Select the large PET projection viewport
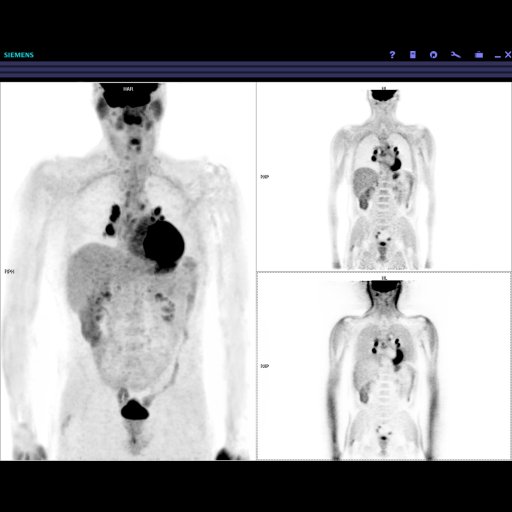 [128, 271]
